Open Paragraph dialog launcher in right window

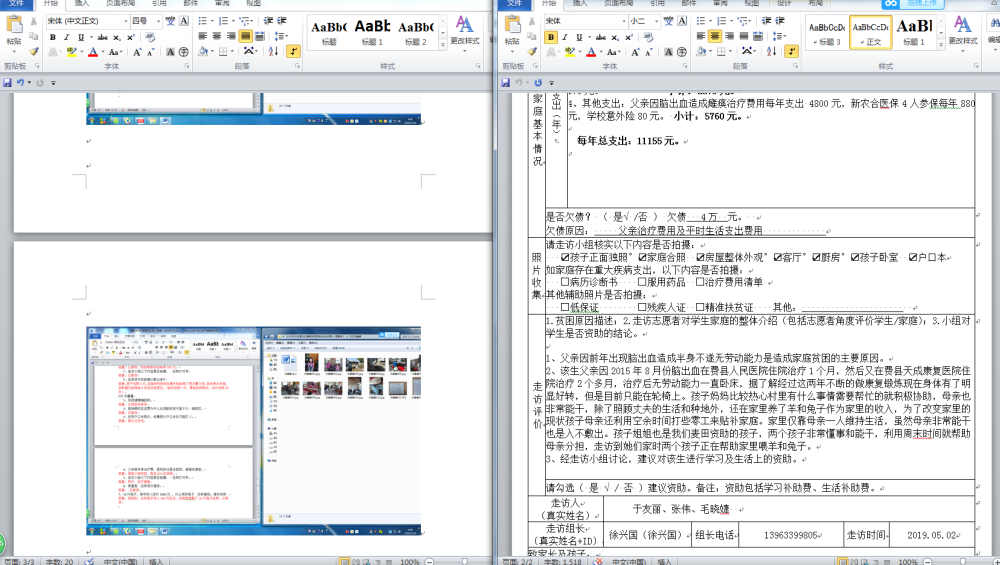[x=795, y=66]
